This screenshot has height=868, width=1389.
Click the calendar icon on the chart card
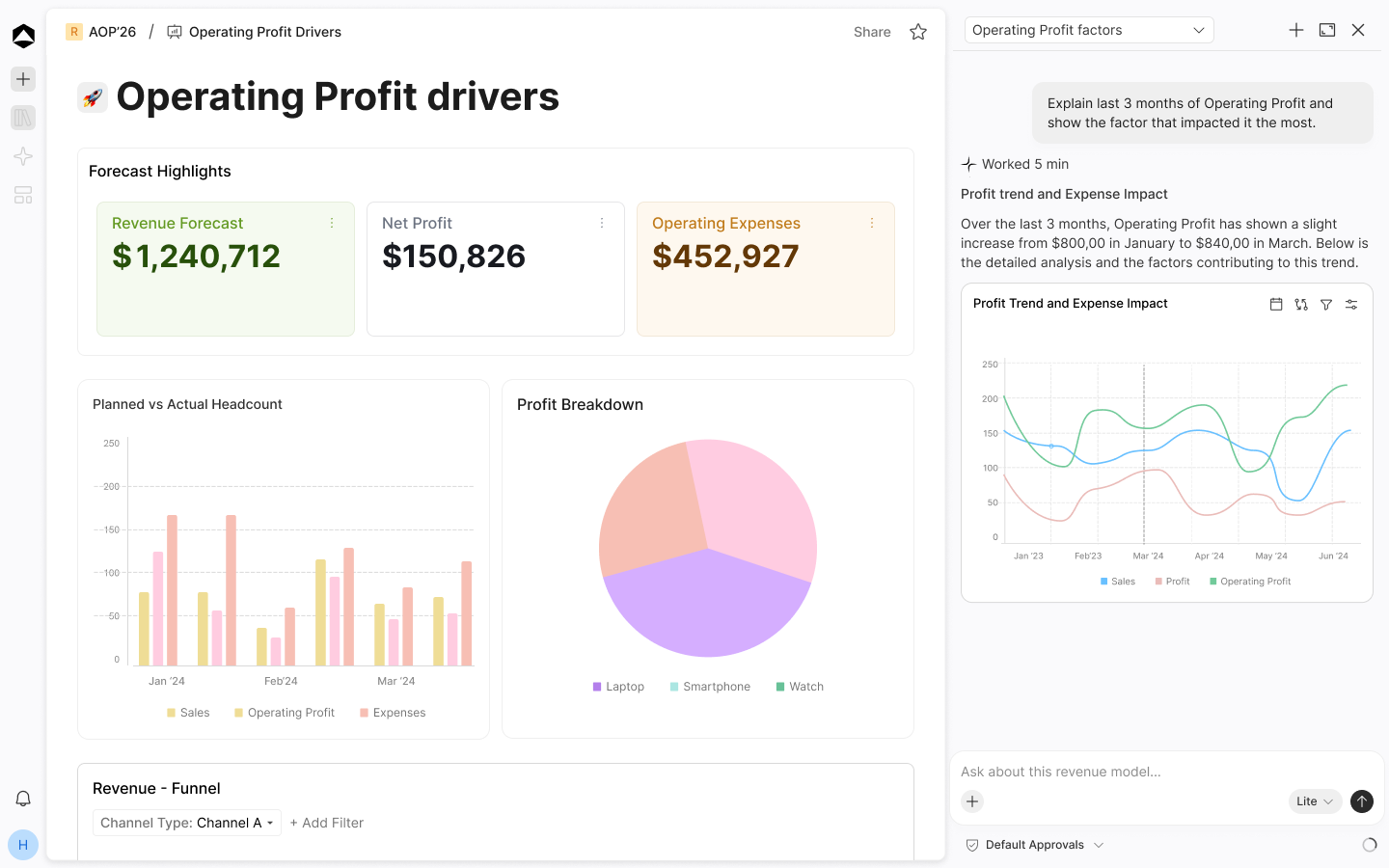click(1276, 304)
